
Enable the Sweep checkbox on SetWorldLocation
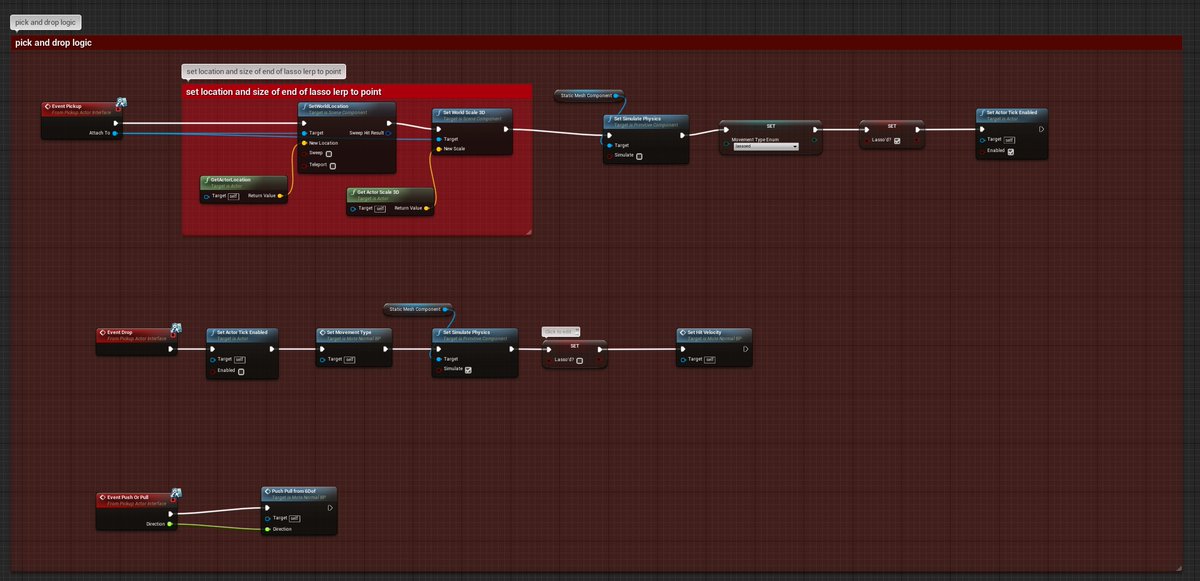[329, 154]
